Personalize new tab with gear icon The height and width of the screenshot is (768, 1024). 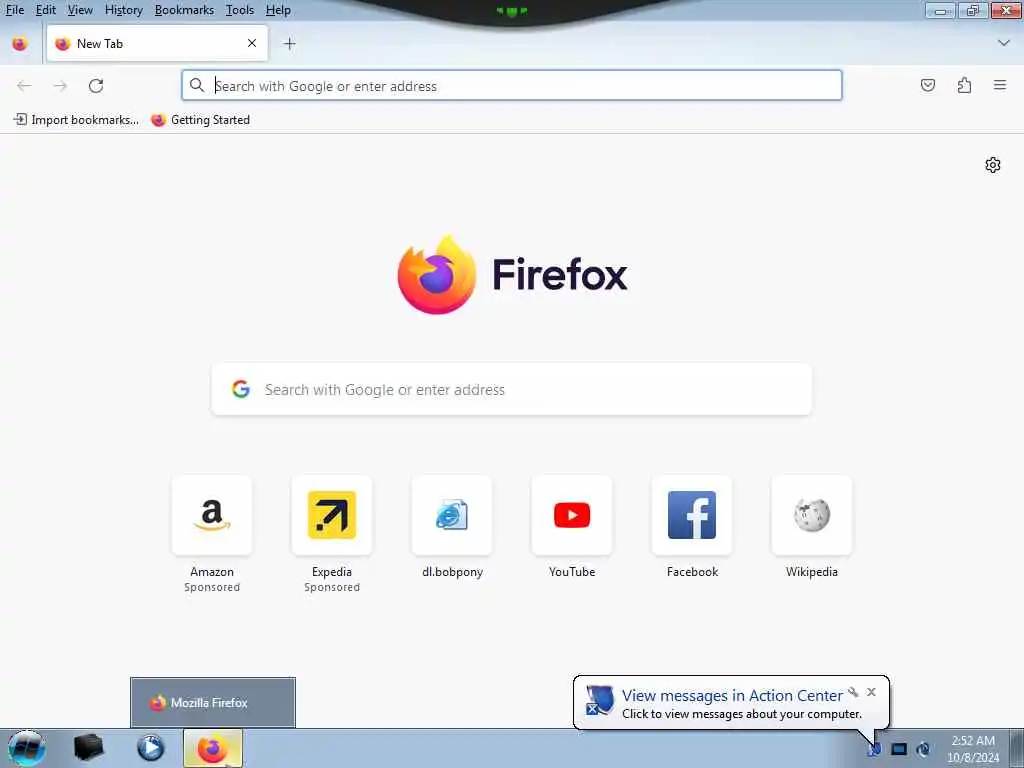993,165
